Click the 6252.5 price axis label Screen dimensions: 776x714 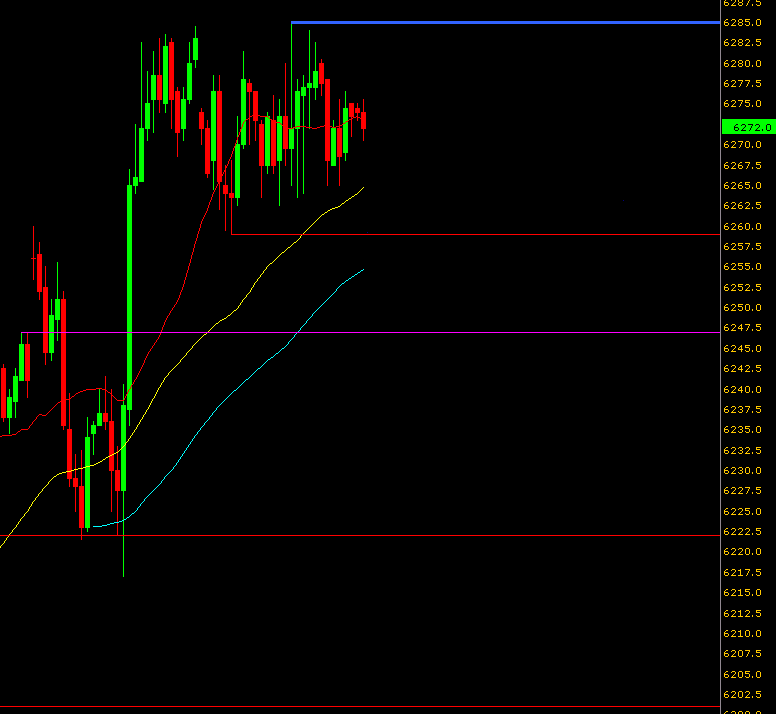742,288
